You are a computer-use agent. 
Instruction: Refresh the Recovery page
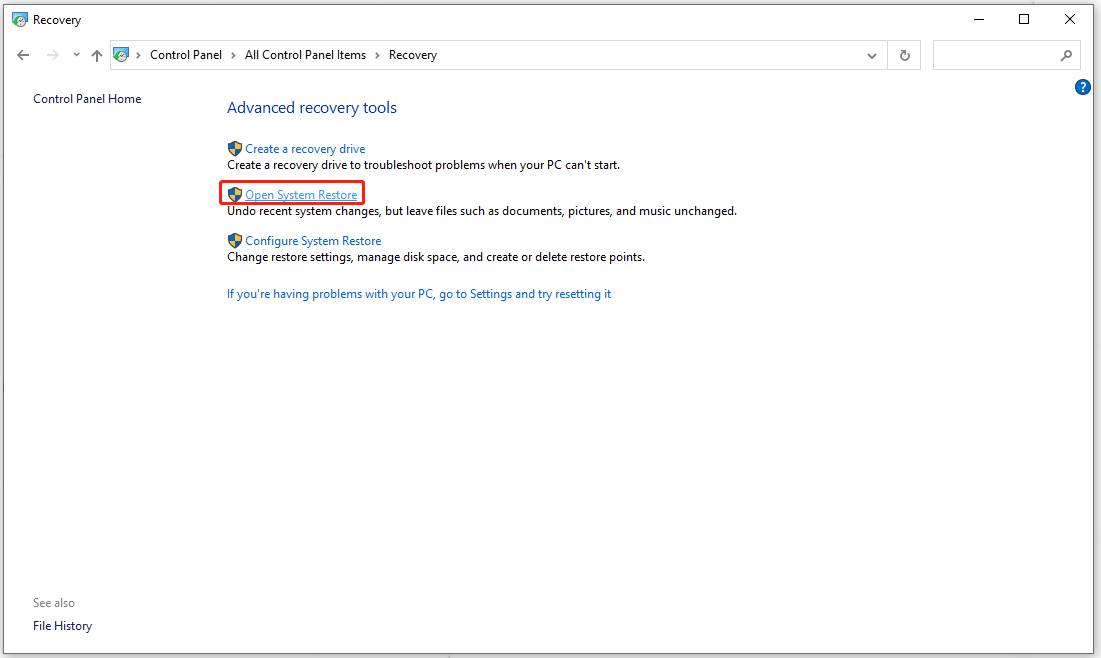pos(904,55)
